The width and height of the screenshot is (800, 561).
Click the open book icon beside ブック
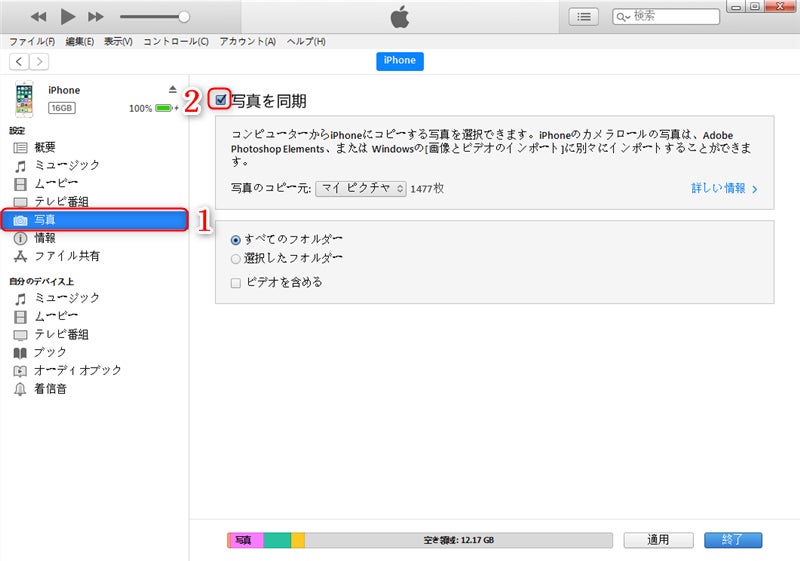(x=20, y=353)
